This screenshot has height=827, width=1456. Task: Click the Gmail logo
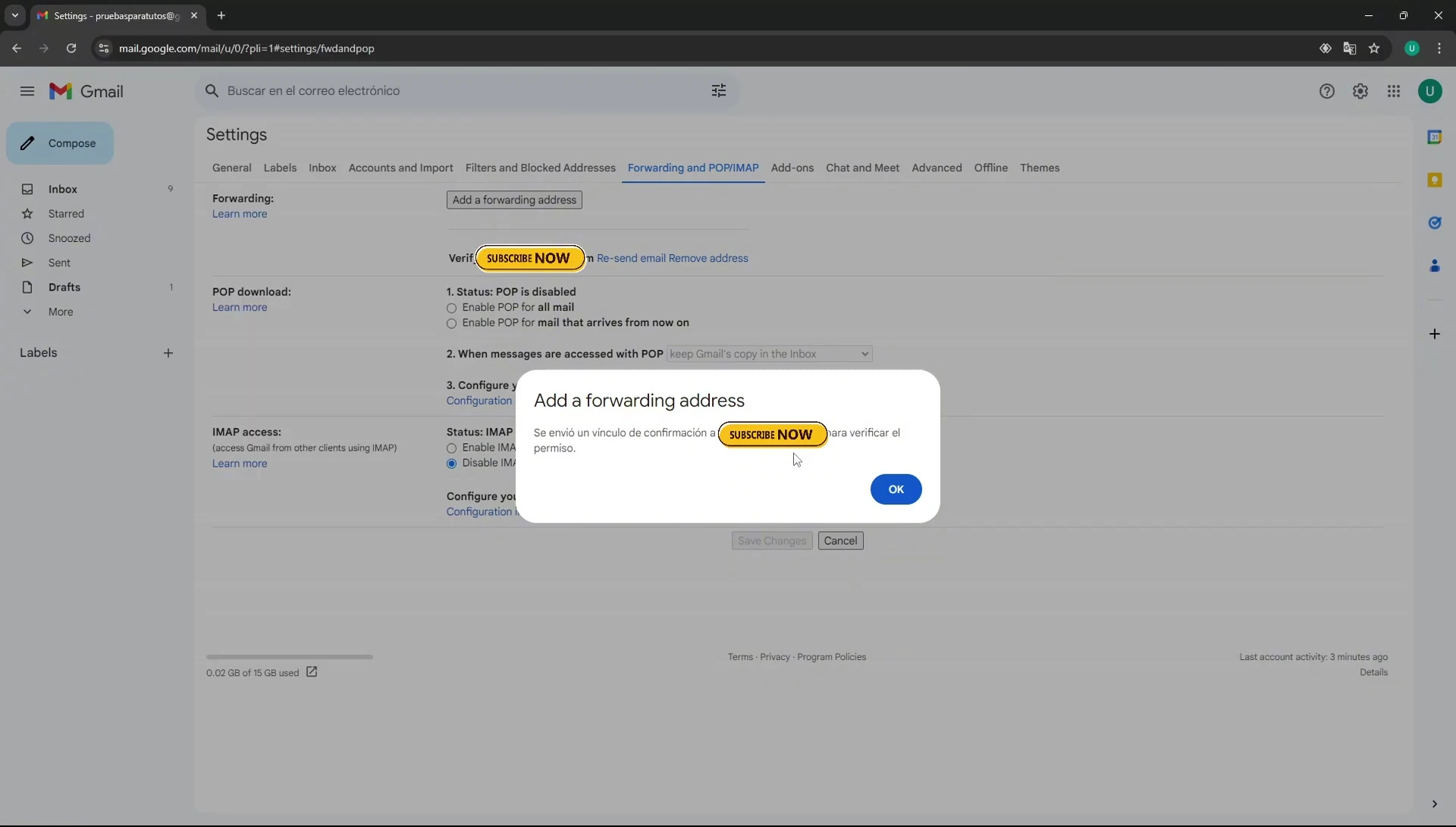86,91
